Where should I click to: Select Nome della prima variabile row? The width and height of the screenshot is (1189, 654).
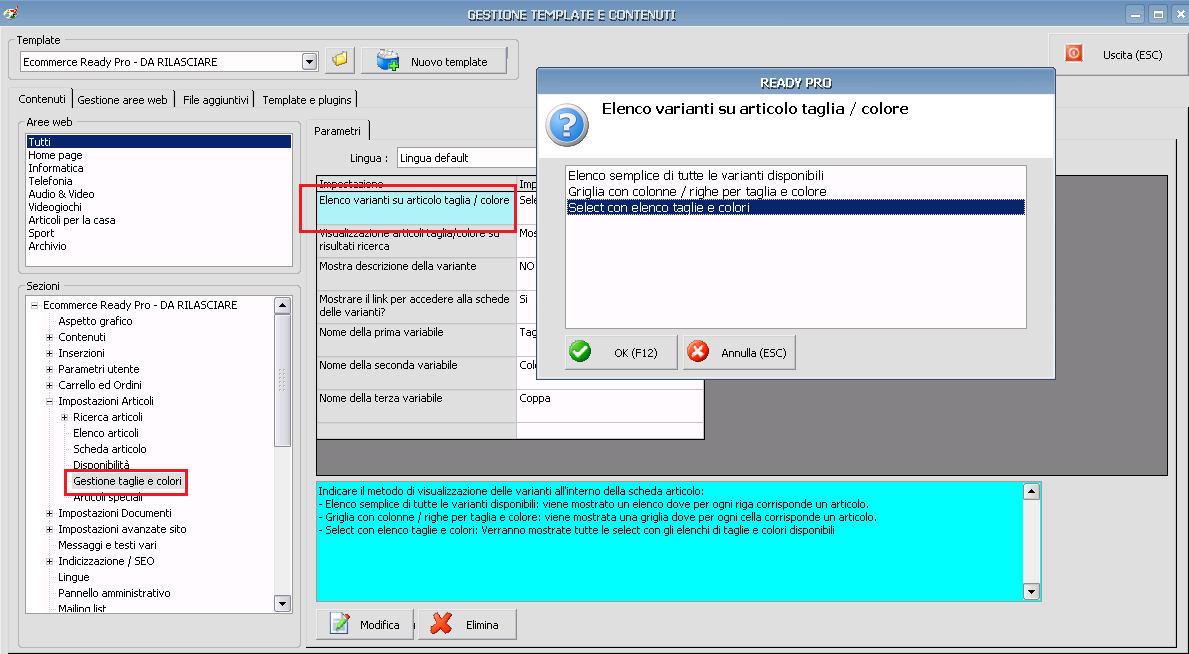(416, 340)
